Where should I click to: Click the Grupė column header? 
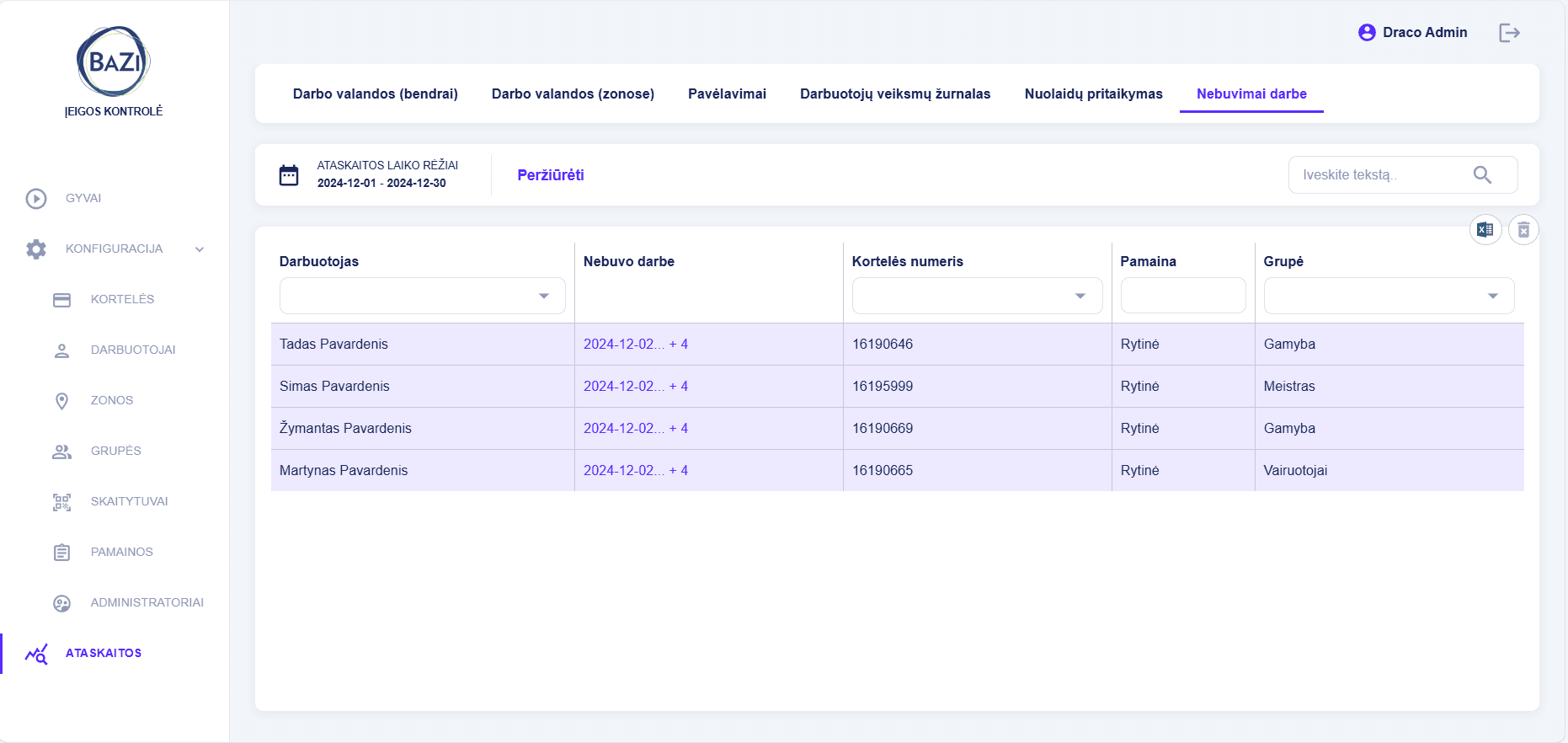point(1283,261)
